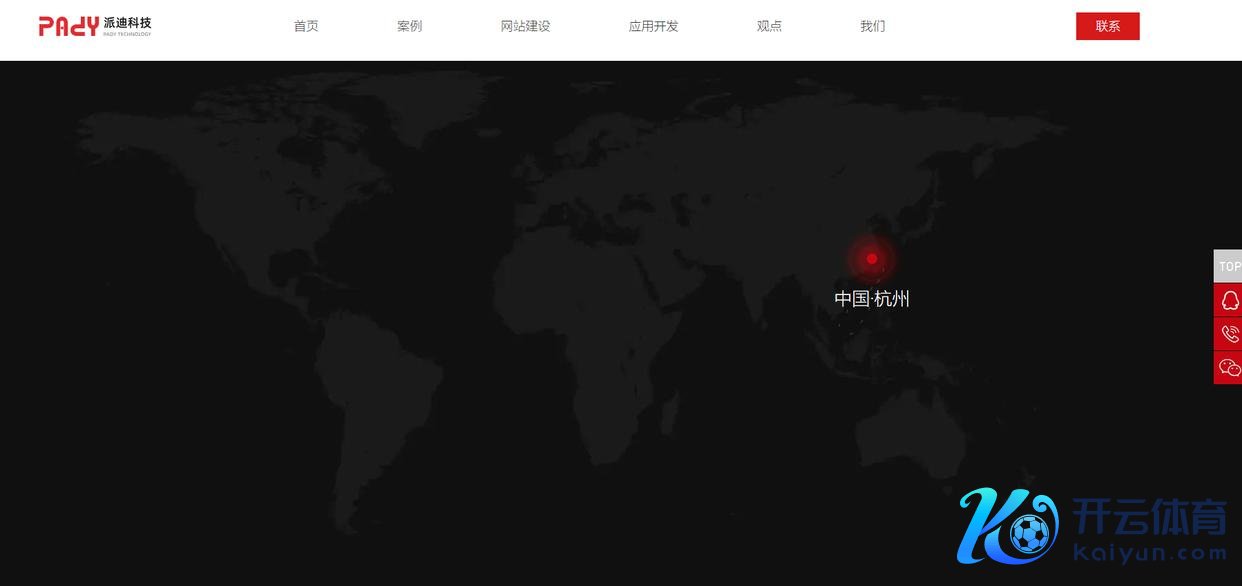
Task: Go to 首页 home page
Action: click(306, 26)
